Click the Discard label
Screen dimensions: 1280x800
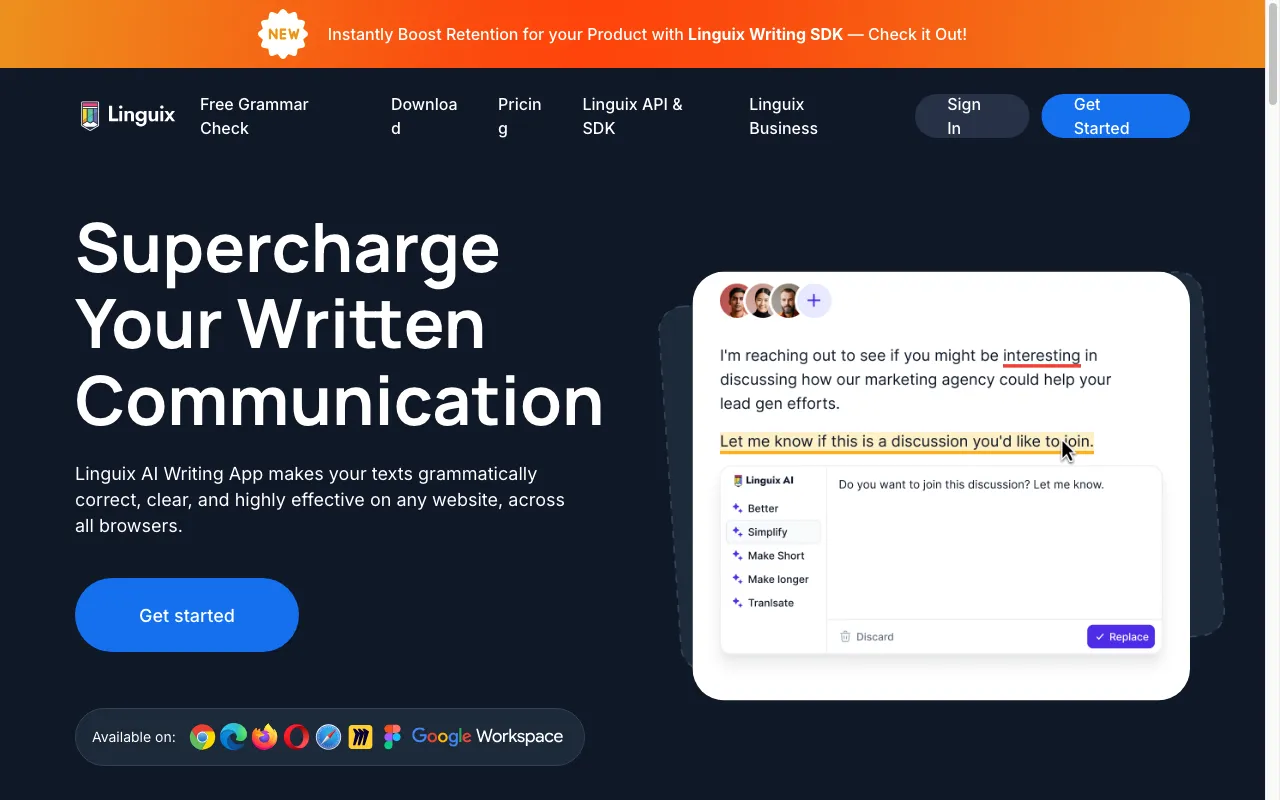click(875, 636)
